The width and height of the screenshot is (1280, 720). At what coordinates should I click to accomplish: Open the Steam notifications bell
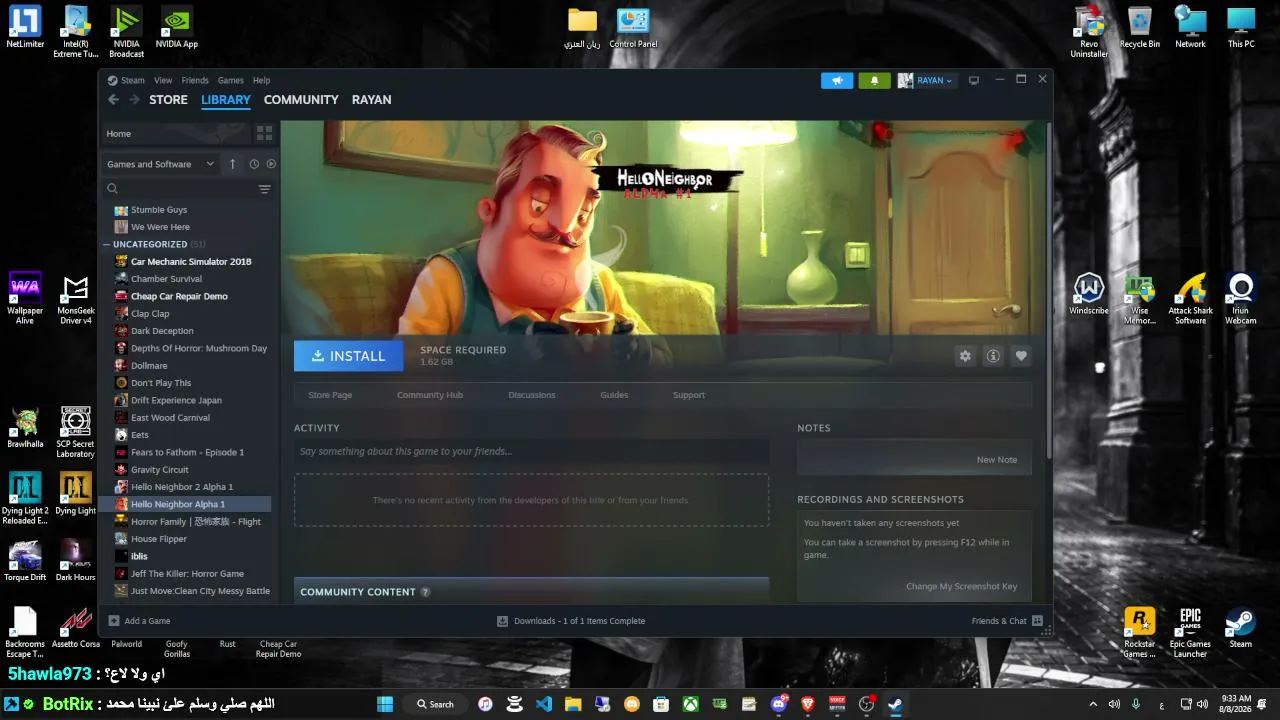874,81
